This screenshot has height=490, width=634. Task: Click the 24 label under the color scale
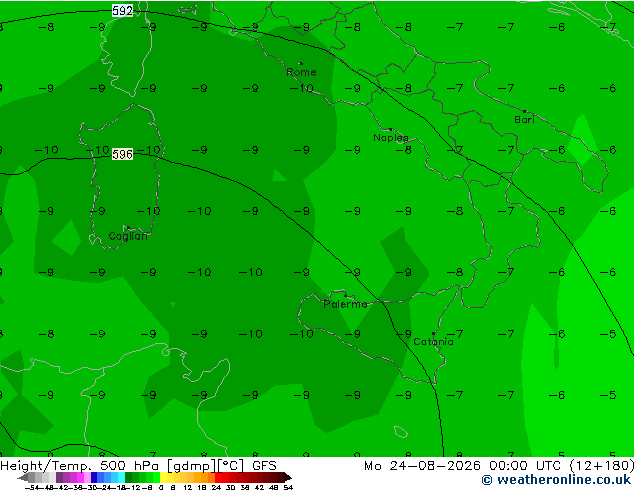pos(216,487)
